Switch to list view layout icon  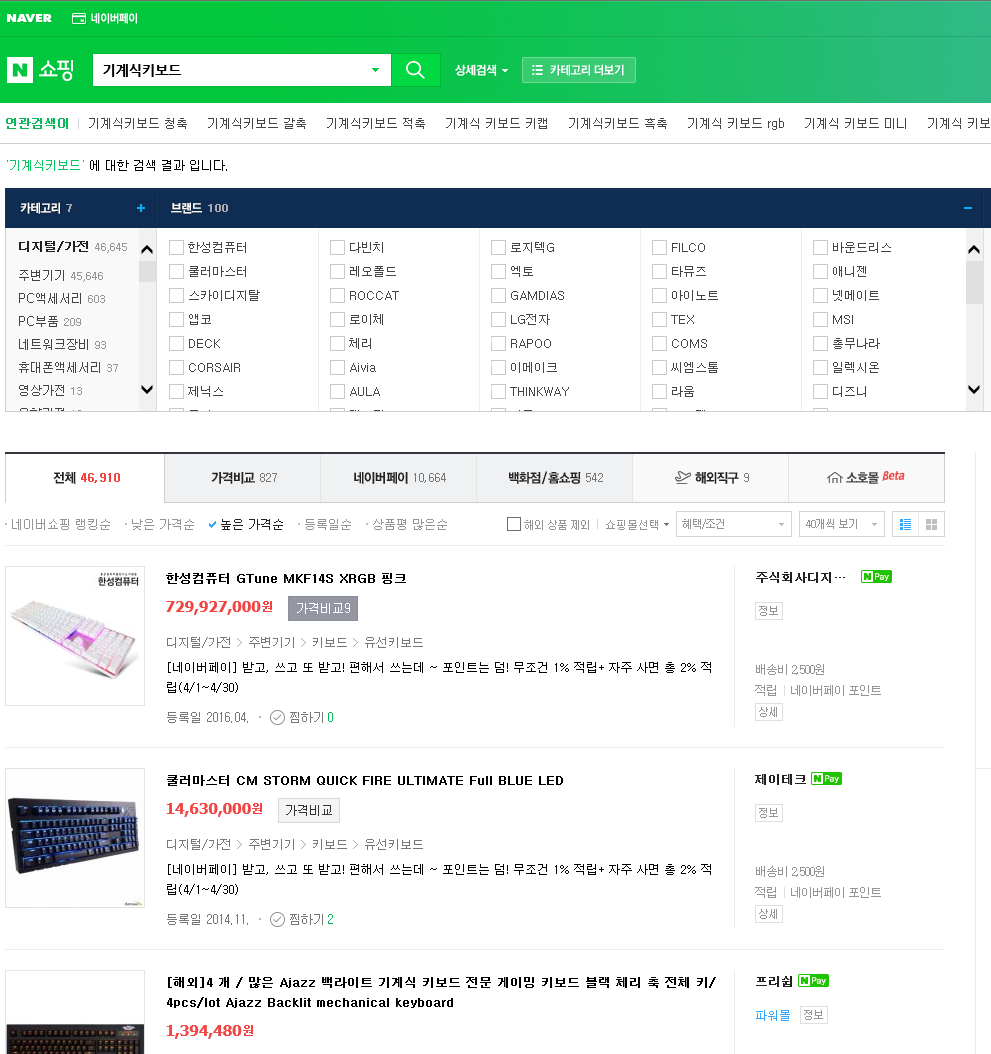tap(906, 524)
